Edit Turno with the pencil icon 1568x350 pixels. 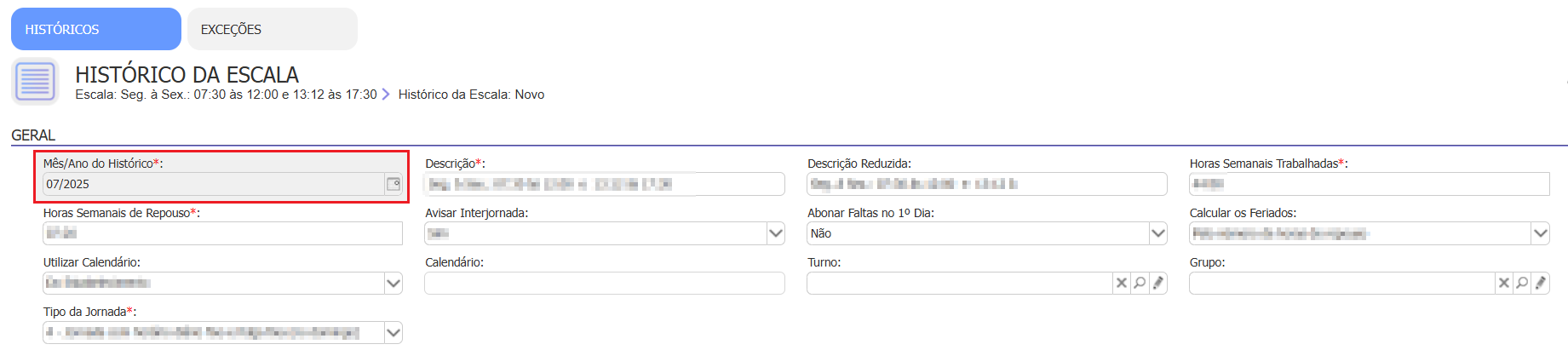1157,283
